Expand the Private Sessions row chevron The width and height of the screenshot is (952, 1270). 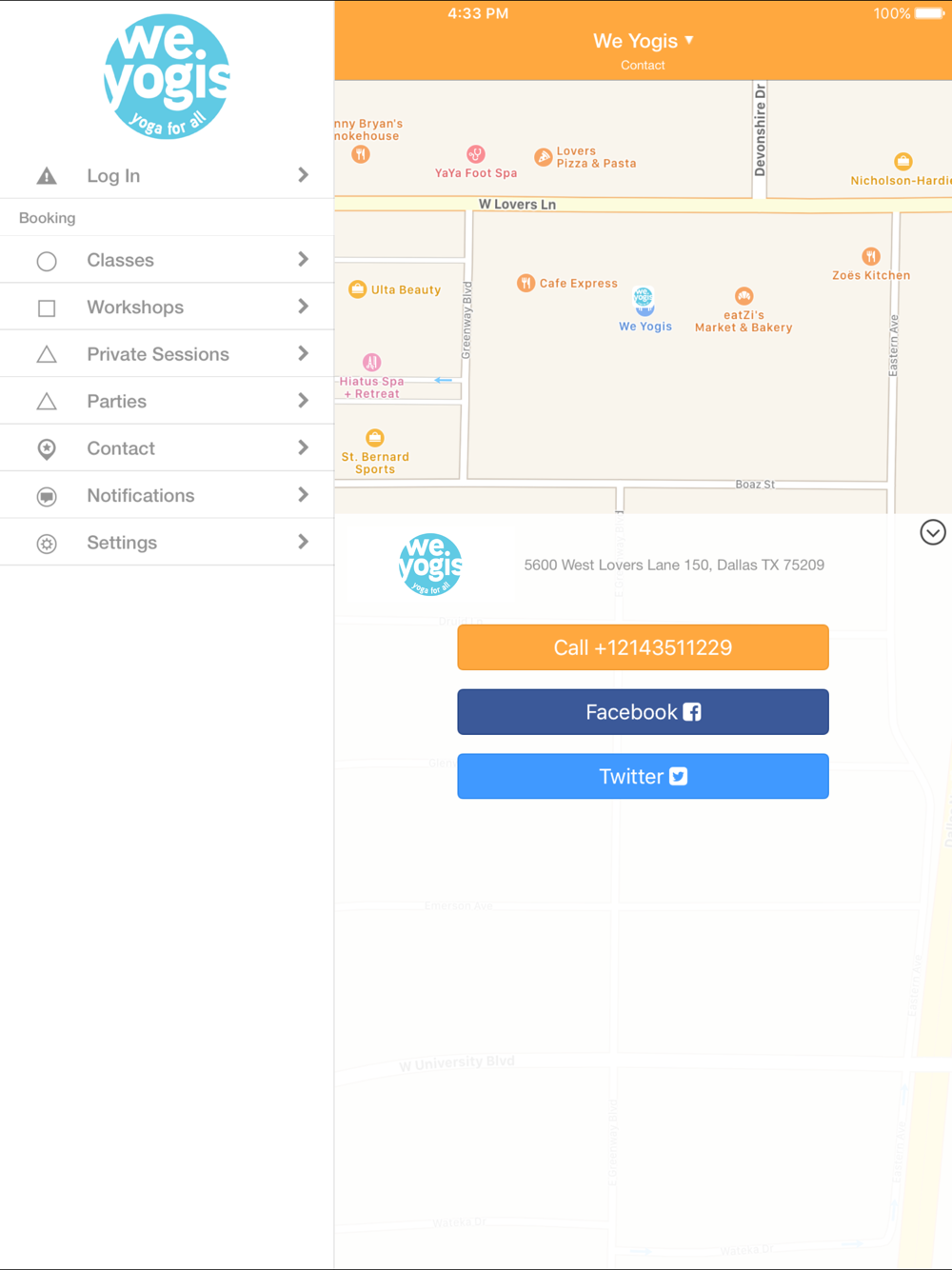(x=303, y=354)
